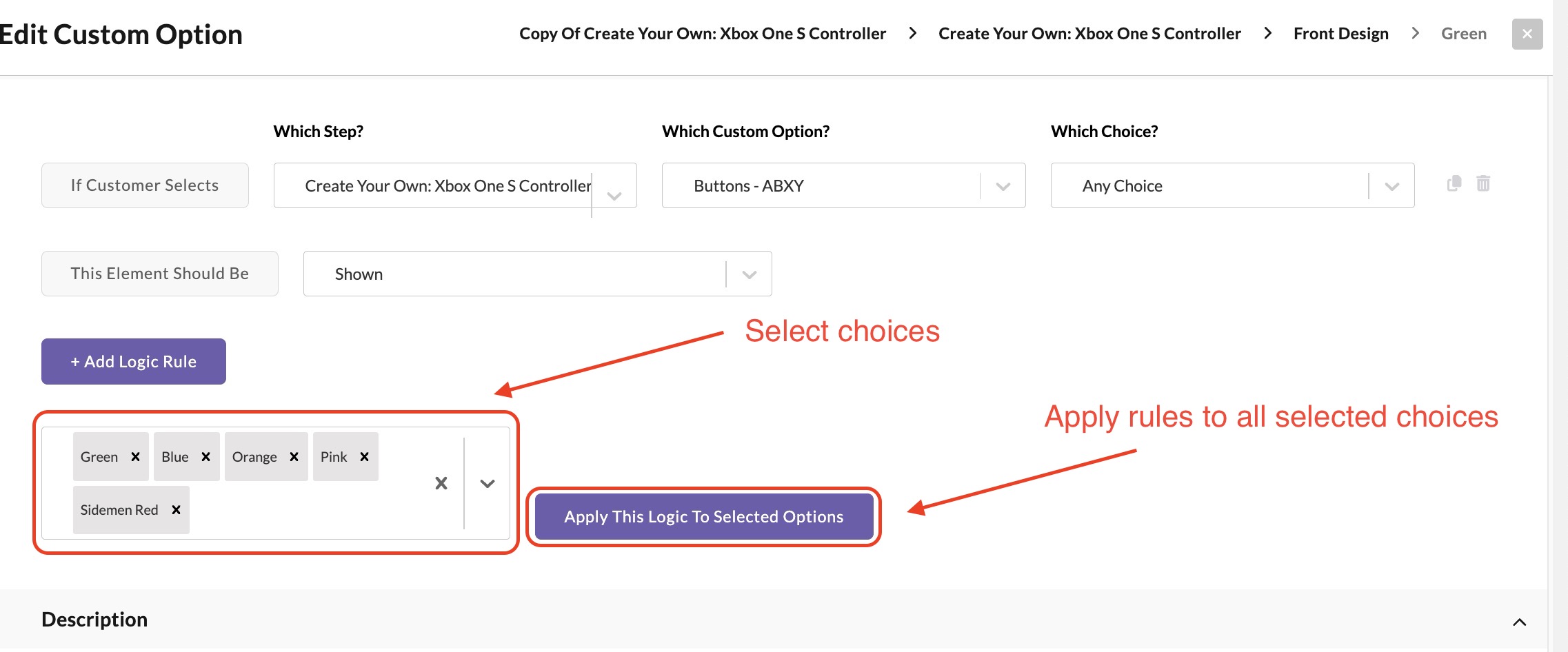Screen dimensions: 1568x652
Task: Clear all selected choices in multi-select
Action: tap(441, 483)
